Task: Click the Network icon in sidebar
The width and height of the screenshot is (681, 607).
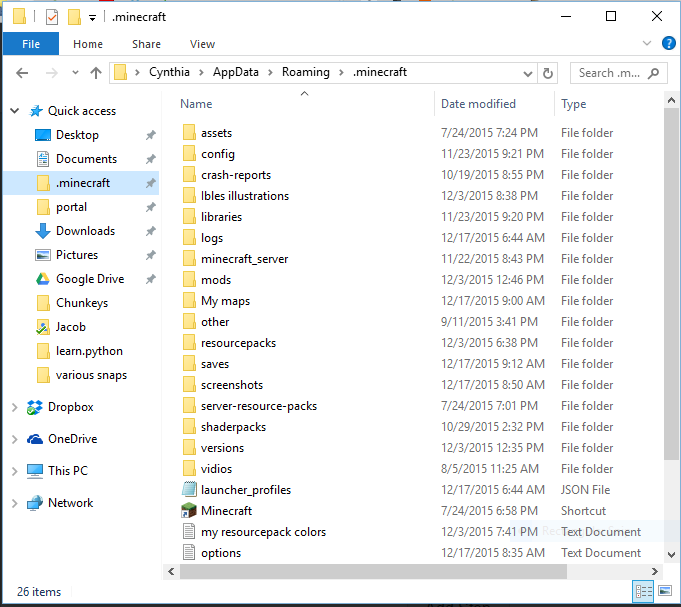Action: (35, 503)
